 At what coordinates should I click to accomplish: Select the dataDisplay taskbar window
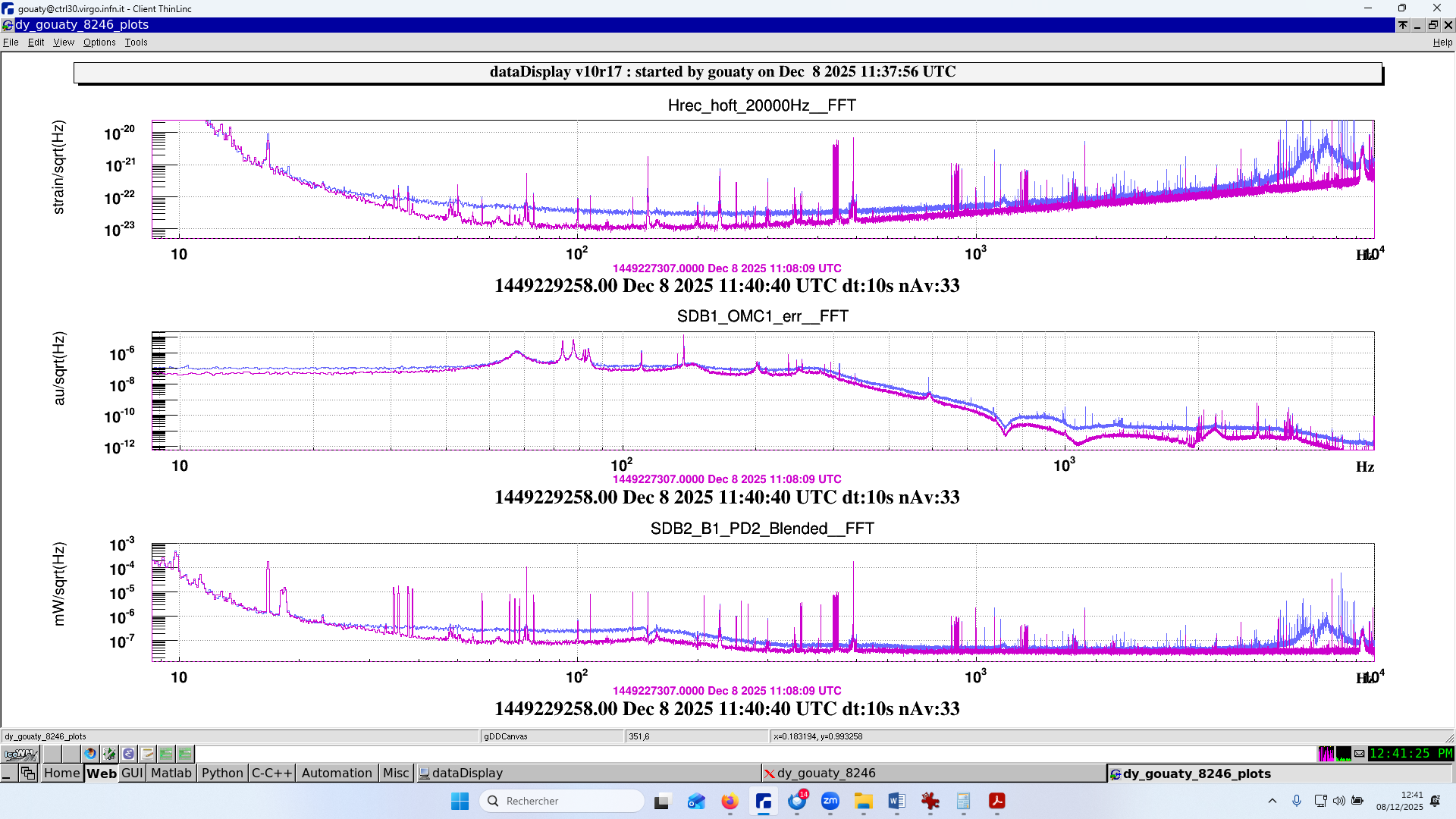467,773
